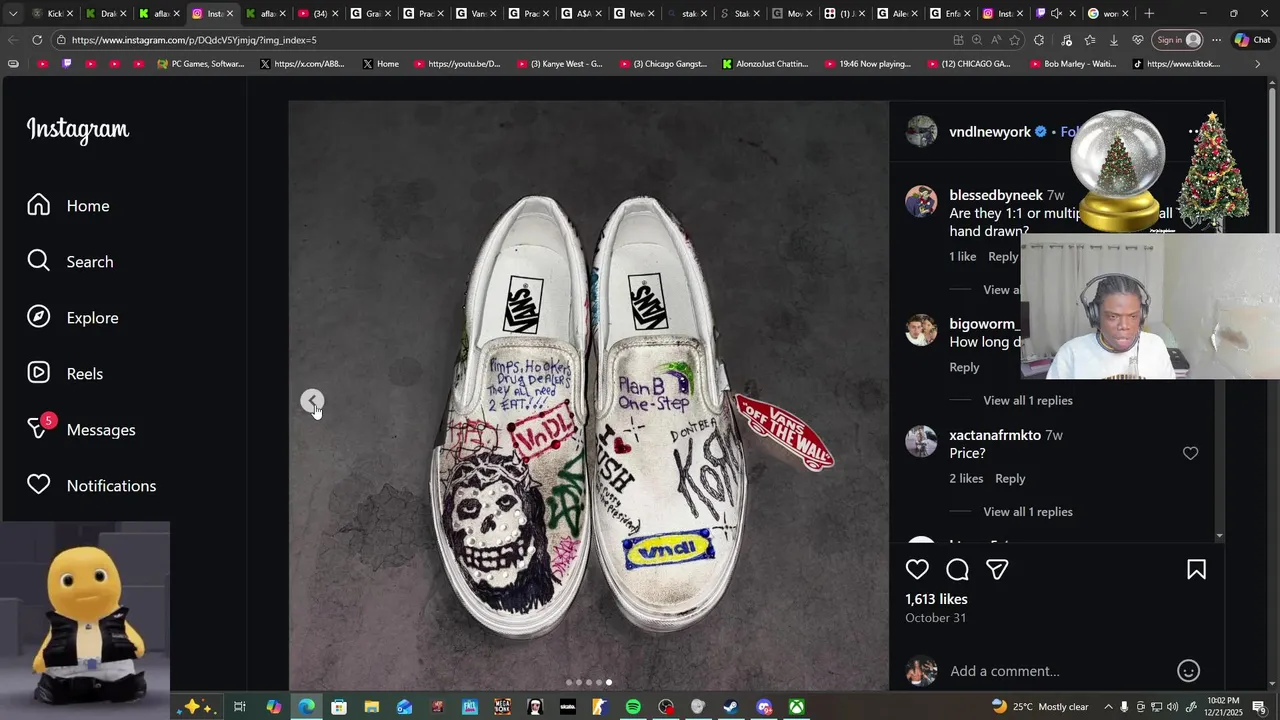Open the Search panel in Instagram sidebar

70,262
